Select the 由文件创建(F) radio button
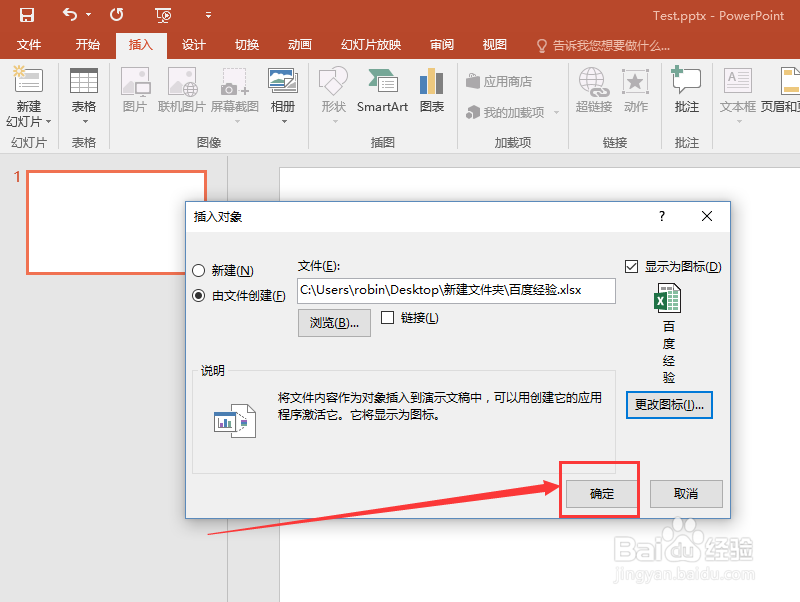This screenshot has width=800, height=602. [x=198, y=295]
